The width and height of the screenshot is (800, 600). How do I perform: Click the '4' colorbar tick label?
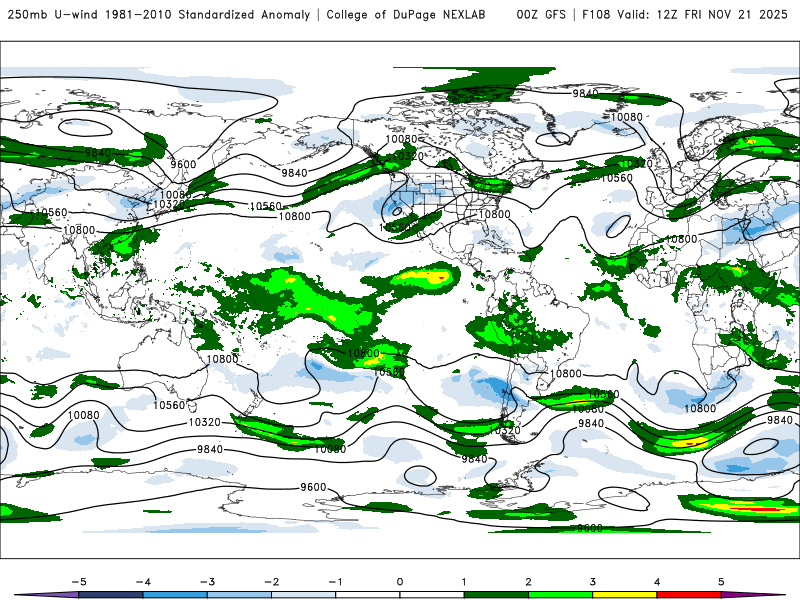pyautogui.click(x=657, y=582)
